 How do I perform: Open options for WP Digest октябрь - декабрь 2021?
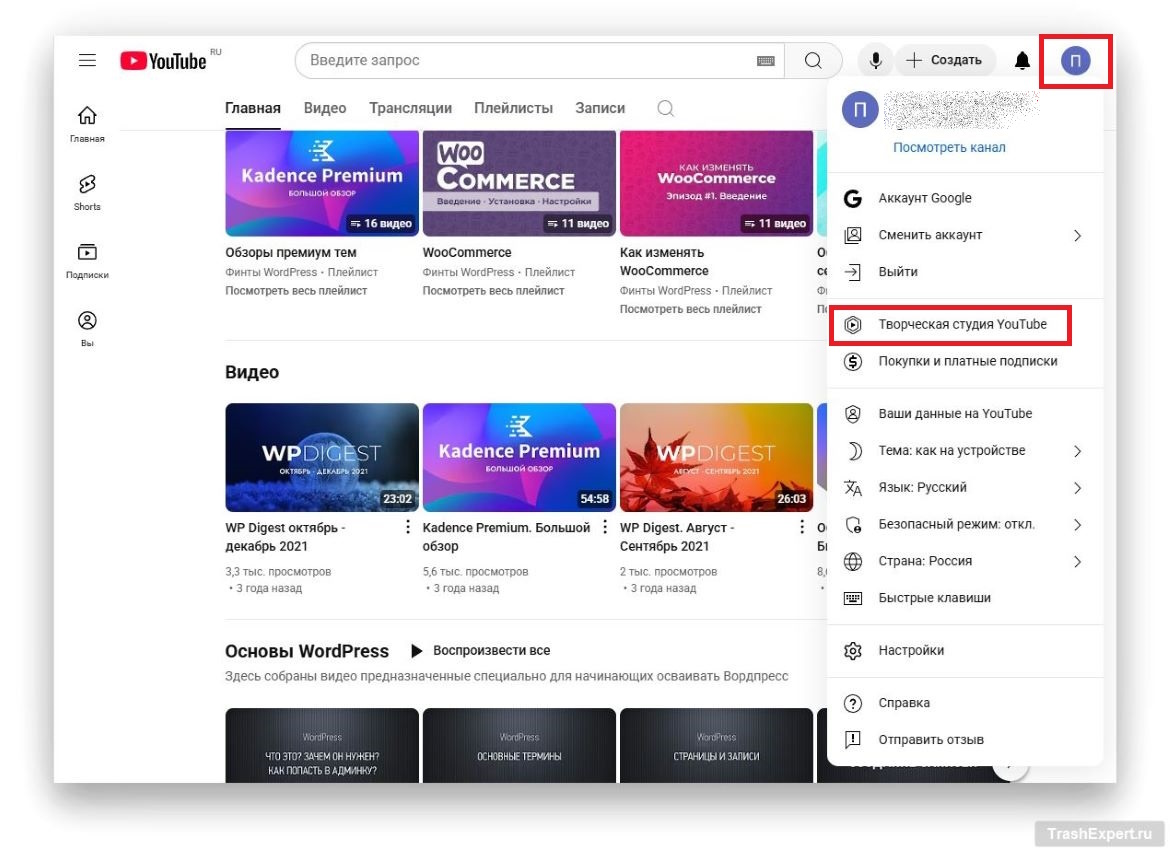[407, 527]
